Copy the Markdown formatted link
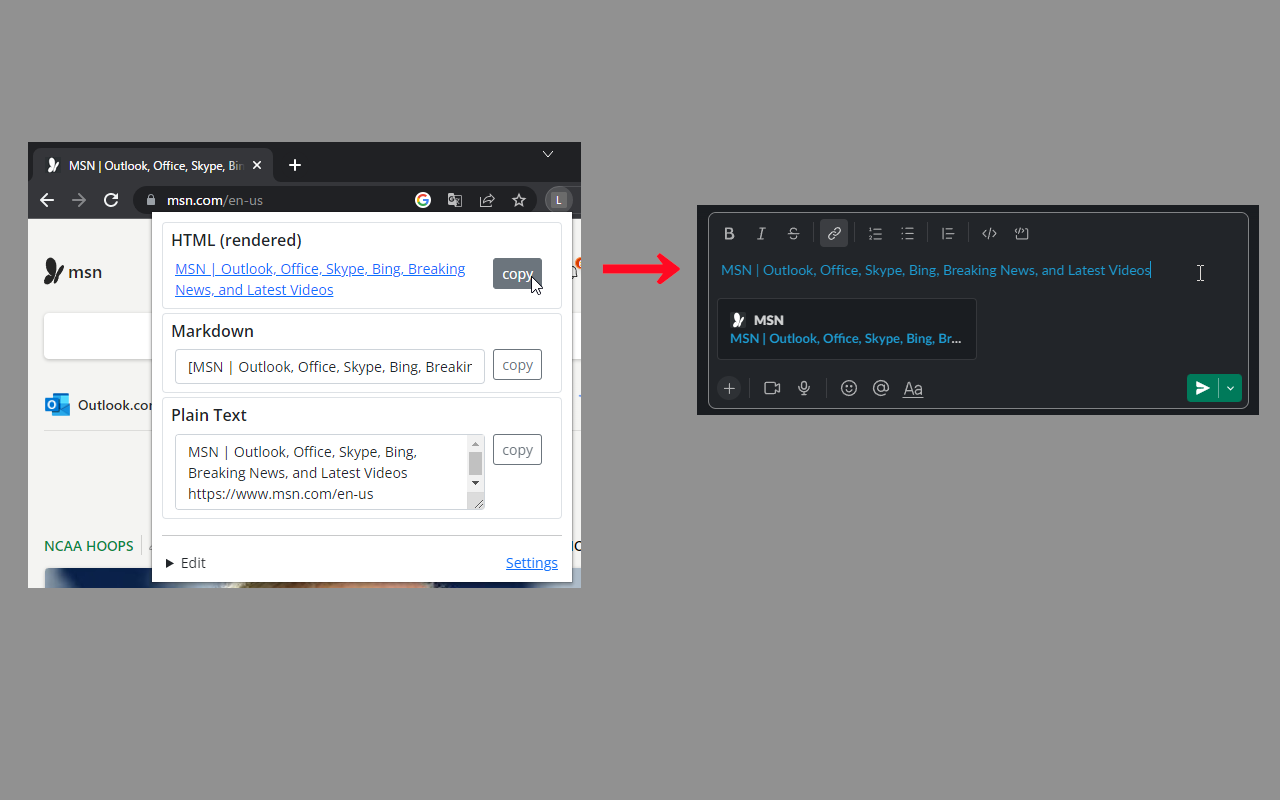This screenshot has width=1280, height=800. [517, 364]
